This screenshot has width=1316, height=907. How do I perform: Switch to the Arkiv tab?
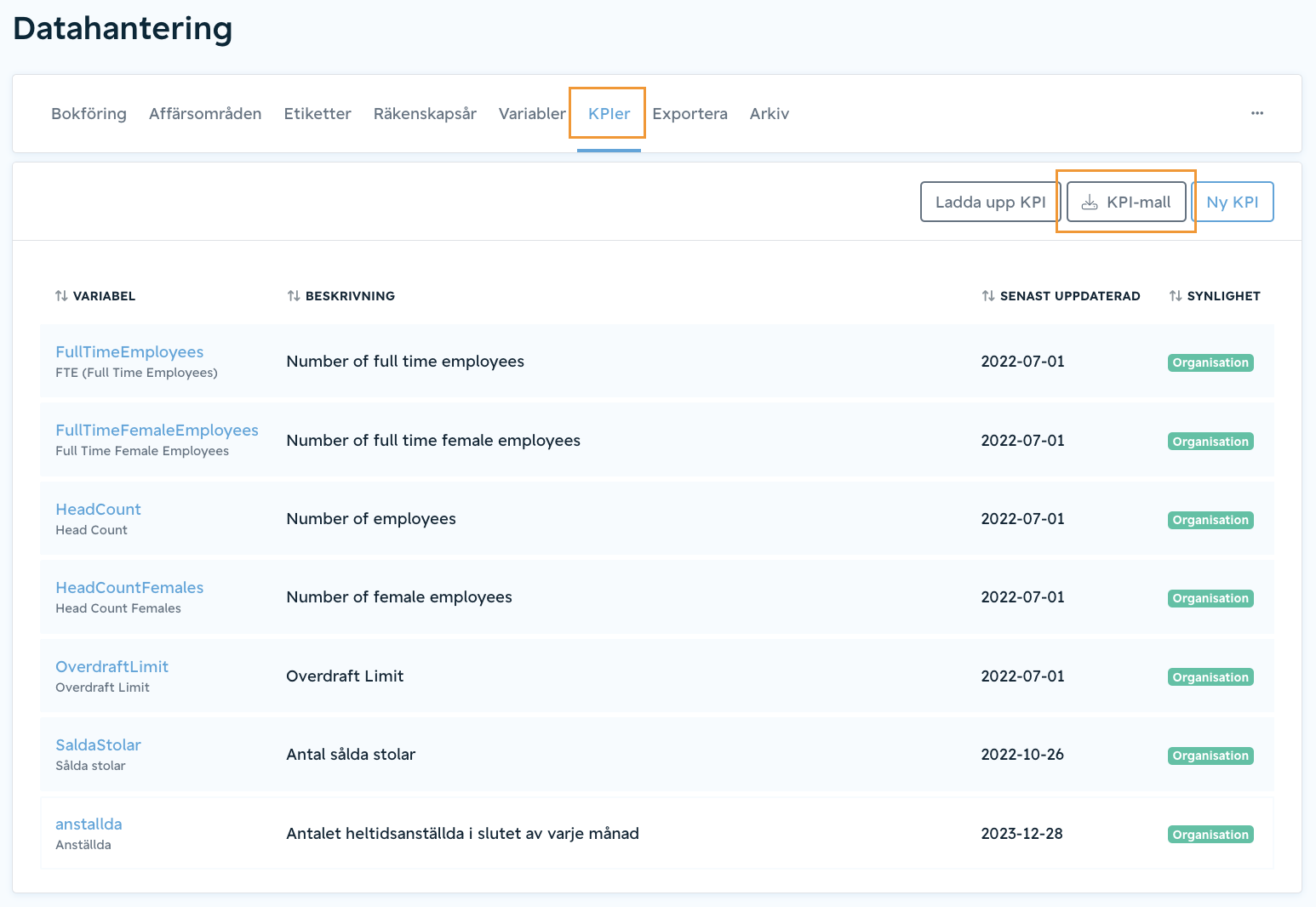click(x=770, y=114)
